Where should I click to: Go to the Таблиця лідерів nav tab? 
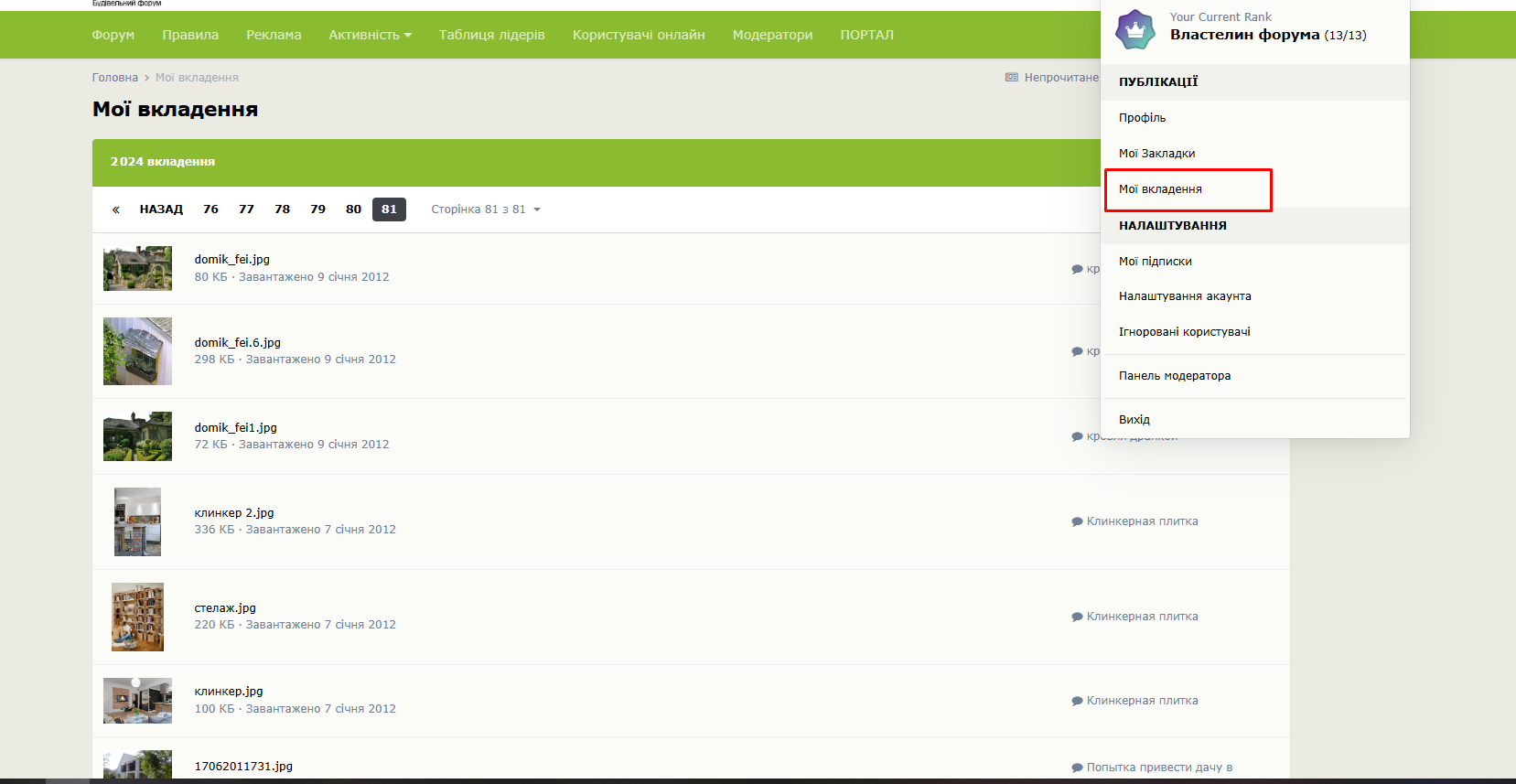click(x=491, y=35)
